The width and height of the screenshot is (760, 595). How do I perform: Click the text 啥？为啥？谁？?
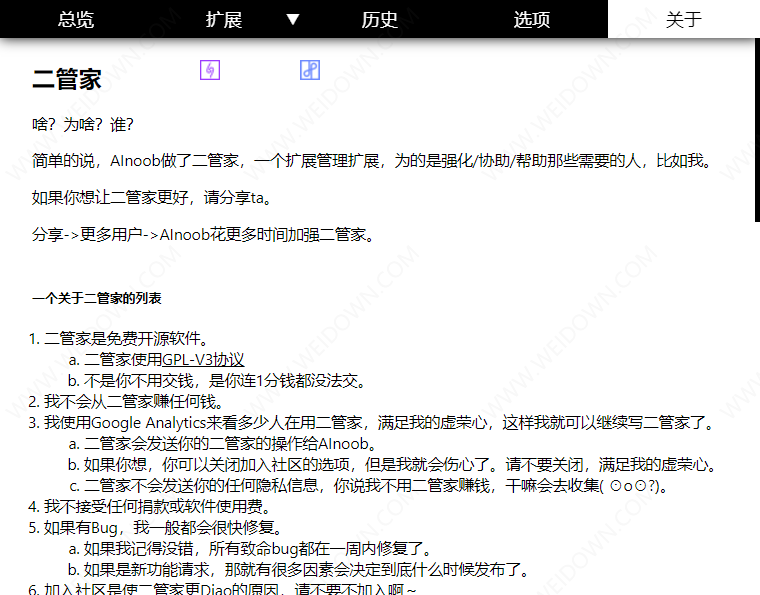tap(82, 125)
